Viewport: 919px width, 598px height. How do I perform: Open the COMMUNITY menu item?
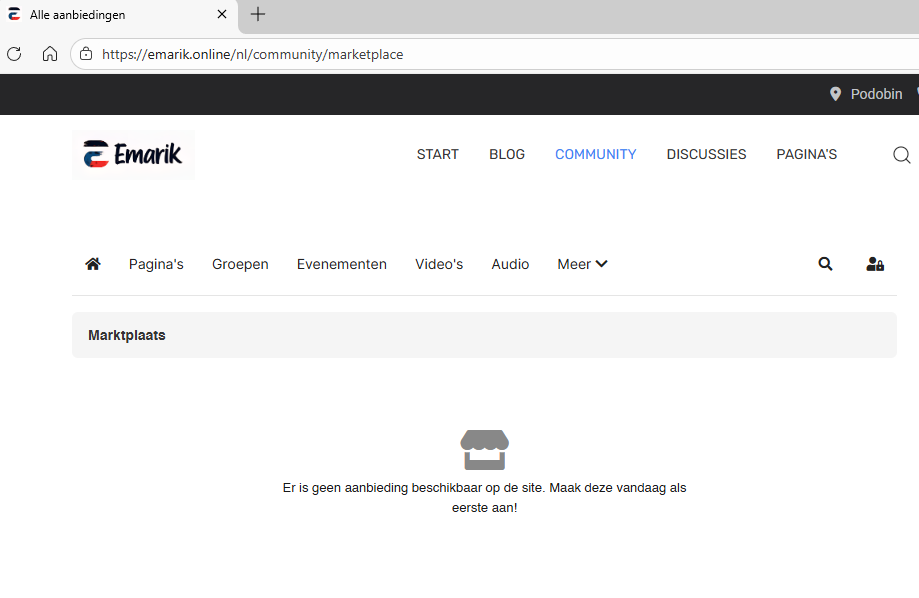(595, 154)
